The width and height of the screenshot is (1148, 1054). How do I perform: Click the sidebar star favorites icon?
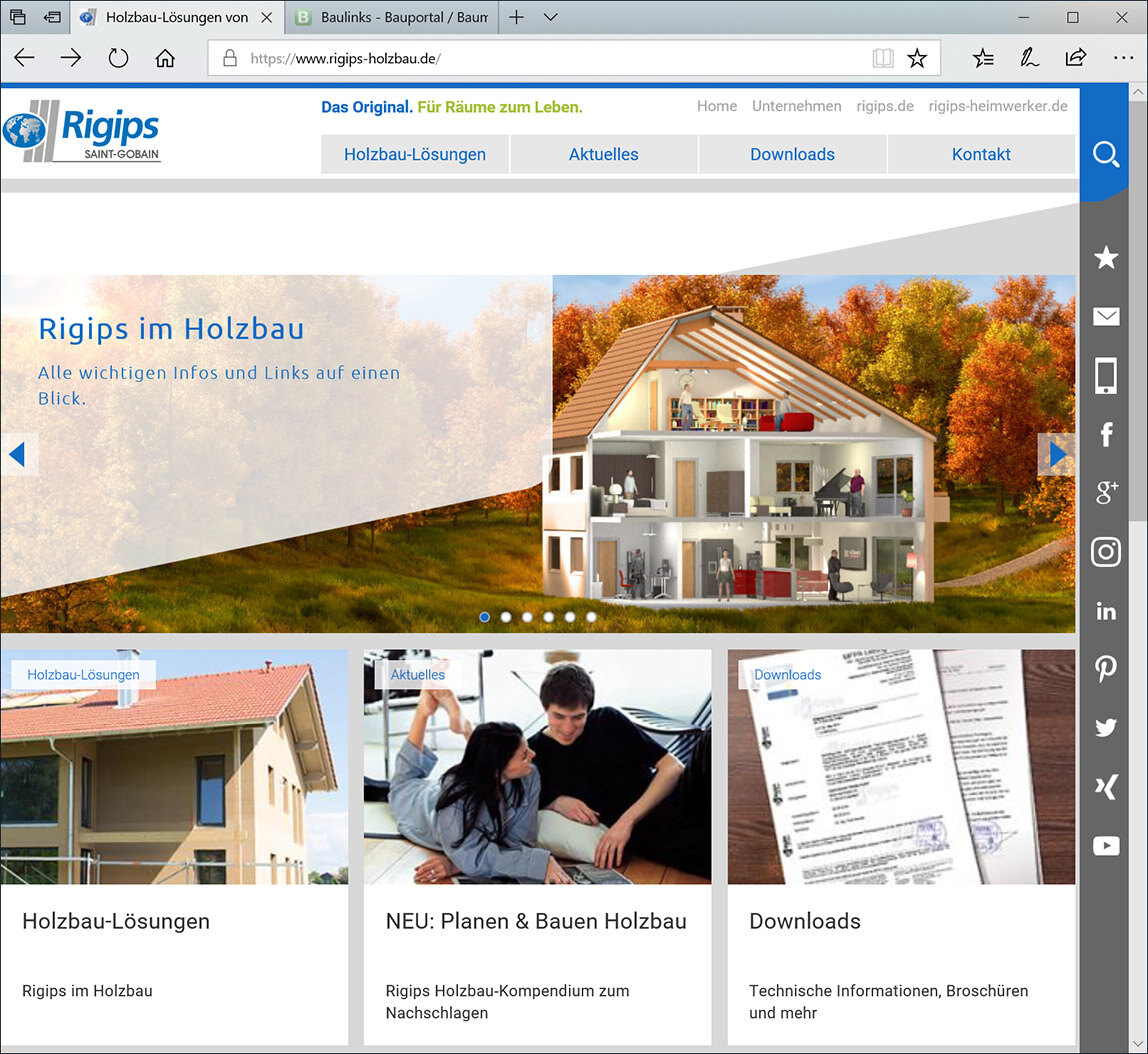coord(1106,257)
